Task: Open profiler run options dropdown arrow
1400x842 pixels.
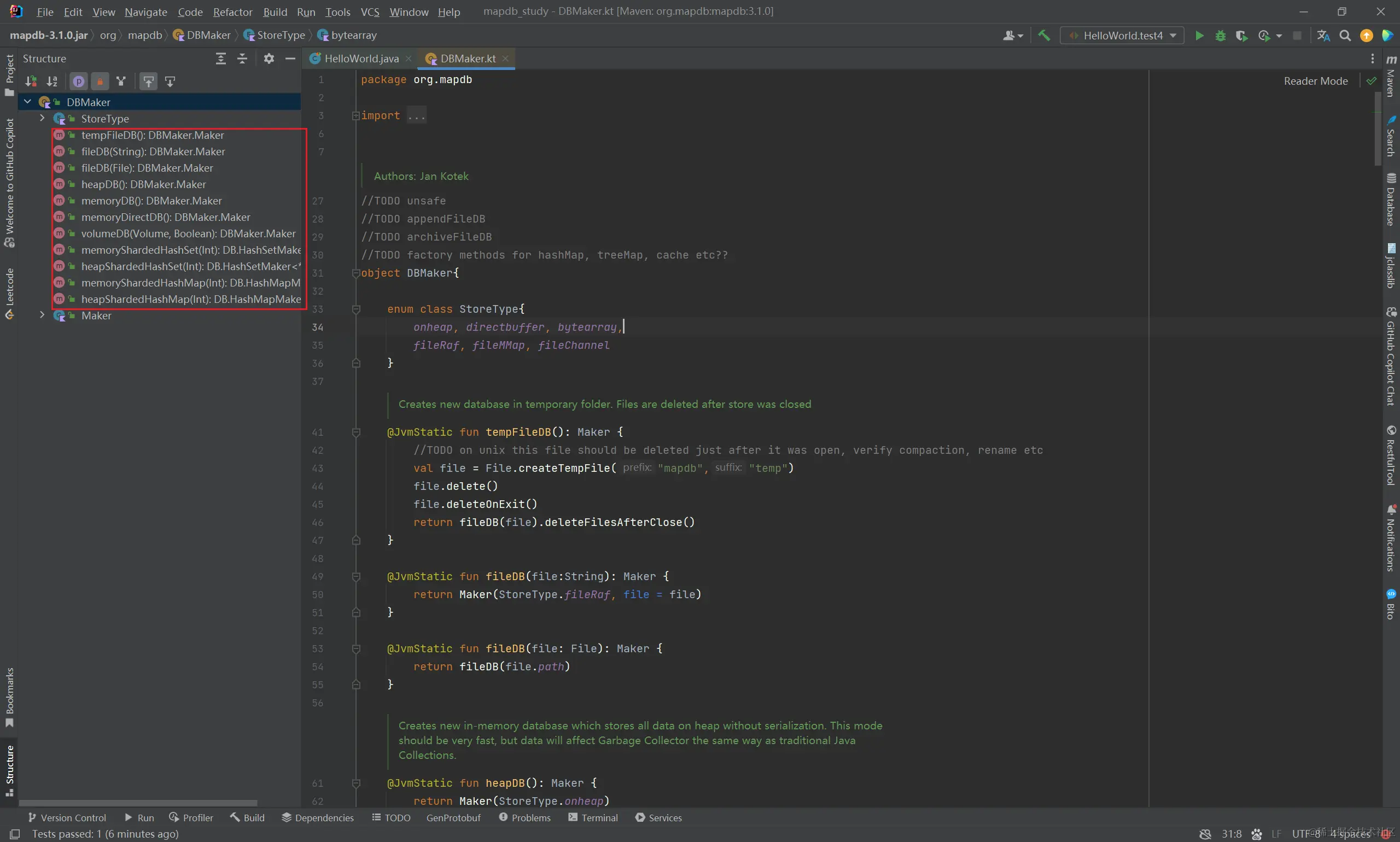Action: 1279,36
